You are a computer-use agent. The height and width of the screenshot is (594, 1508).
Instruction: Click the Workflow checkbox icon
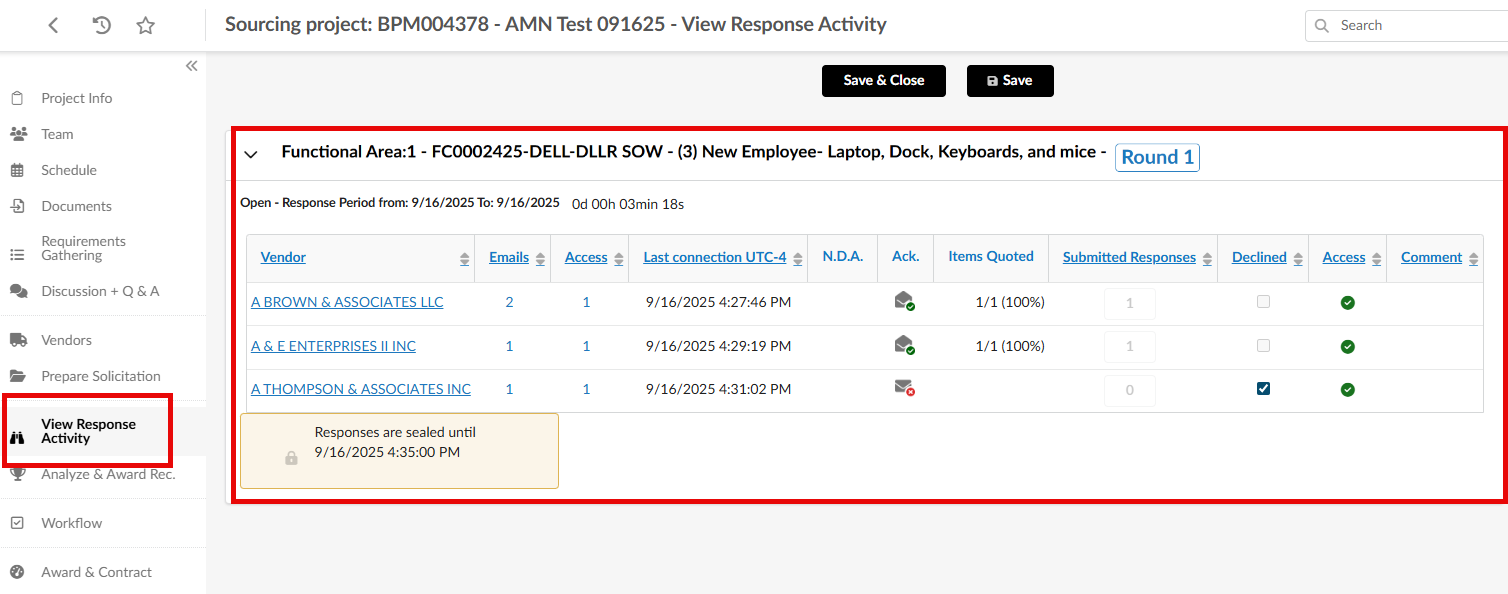point(17,523)
